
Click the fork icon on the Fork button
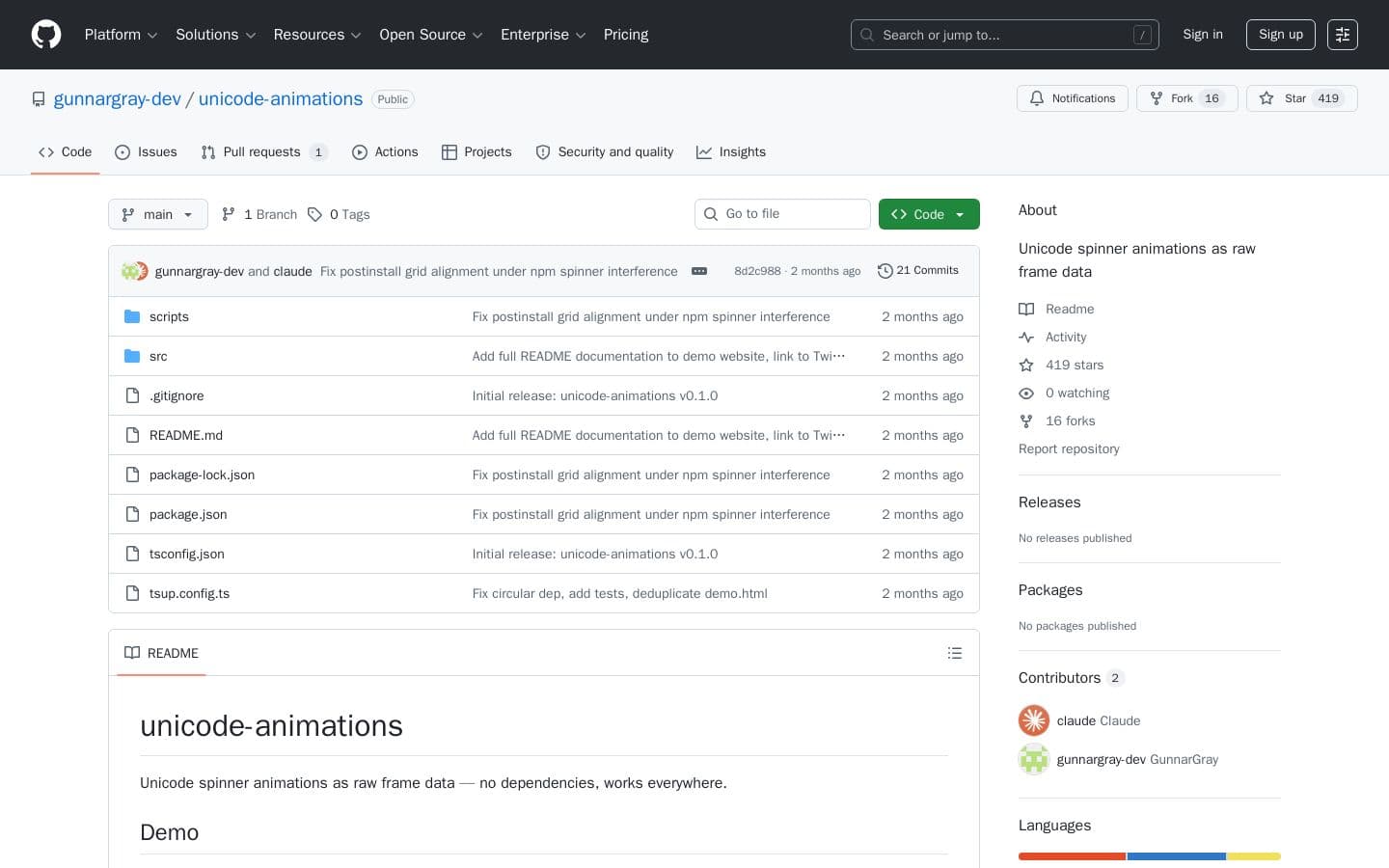pyautogui.click(x=1157, y=98)
